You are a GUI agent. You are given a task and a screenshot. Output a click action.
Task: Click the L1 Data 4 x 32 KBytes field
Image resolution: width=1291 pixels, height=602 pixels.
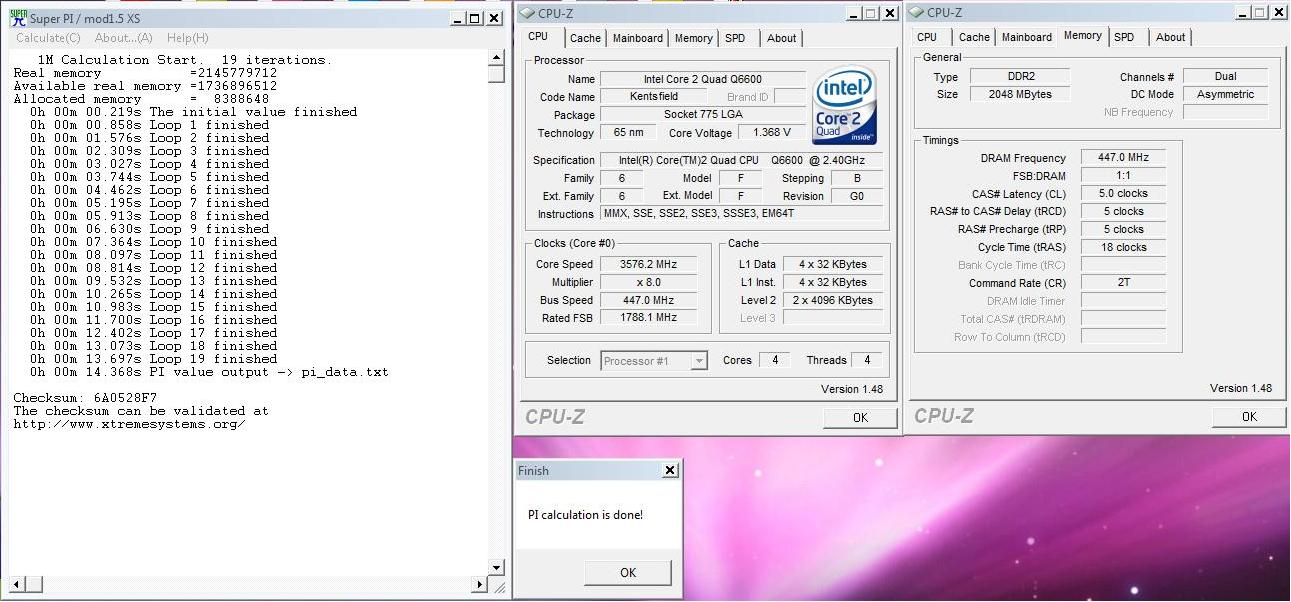point(832,264)
